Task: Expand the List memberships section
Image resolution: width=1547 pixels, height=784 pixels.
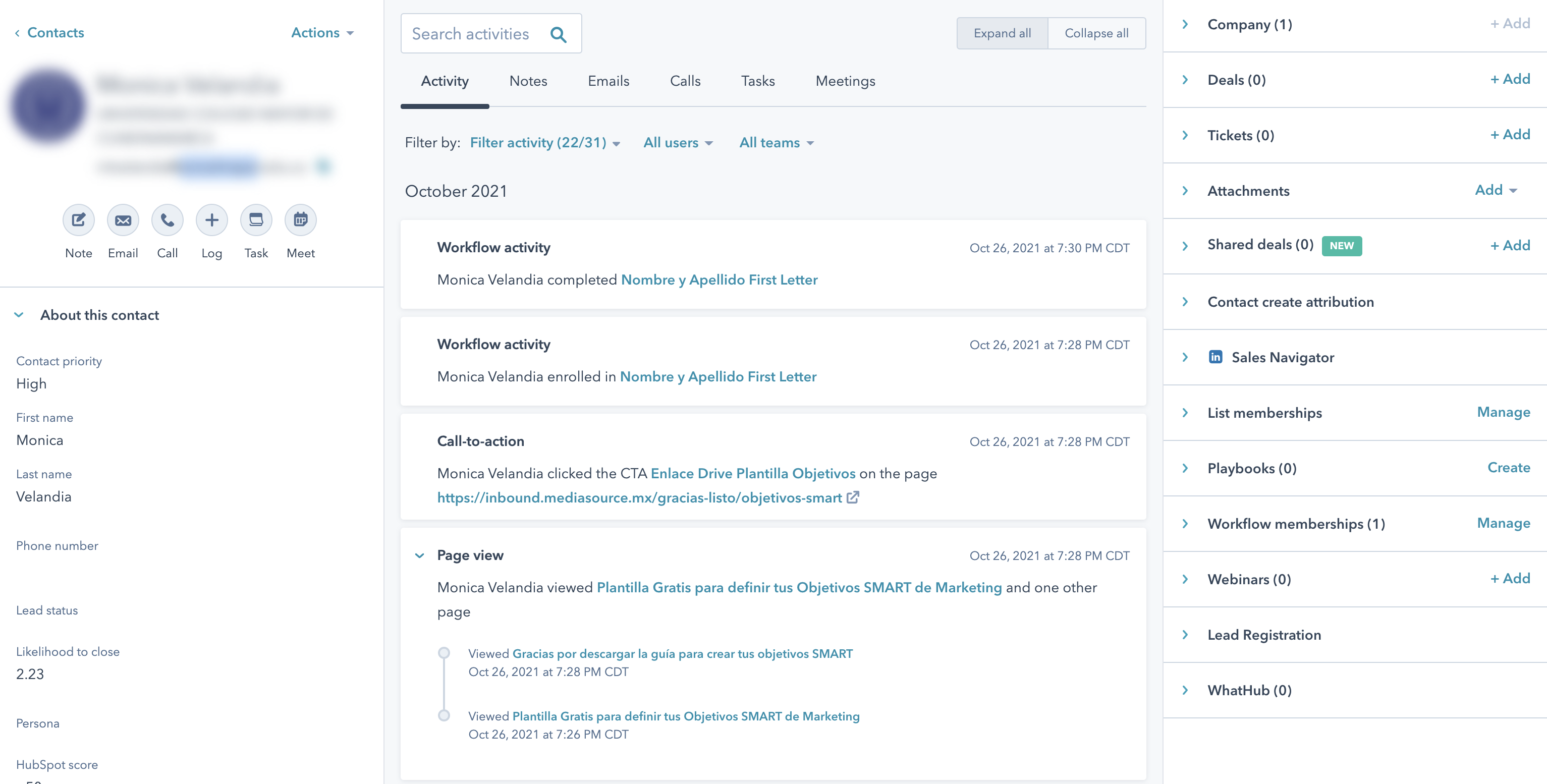Action: [1185, 413]
